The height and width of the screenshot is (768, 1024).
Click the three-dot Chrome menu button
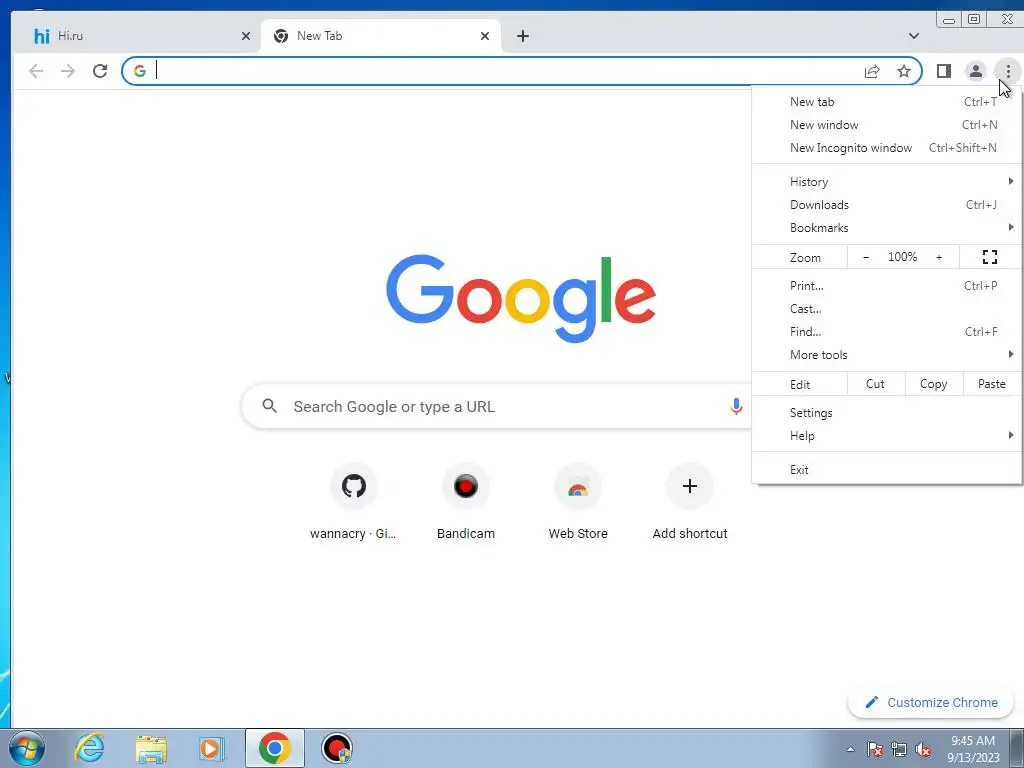tap(1008, 71)
